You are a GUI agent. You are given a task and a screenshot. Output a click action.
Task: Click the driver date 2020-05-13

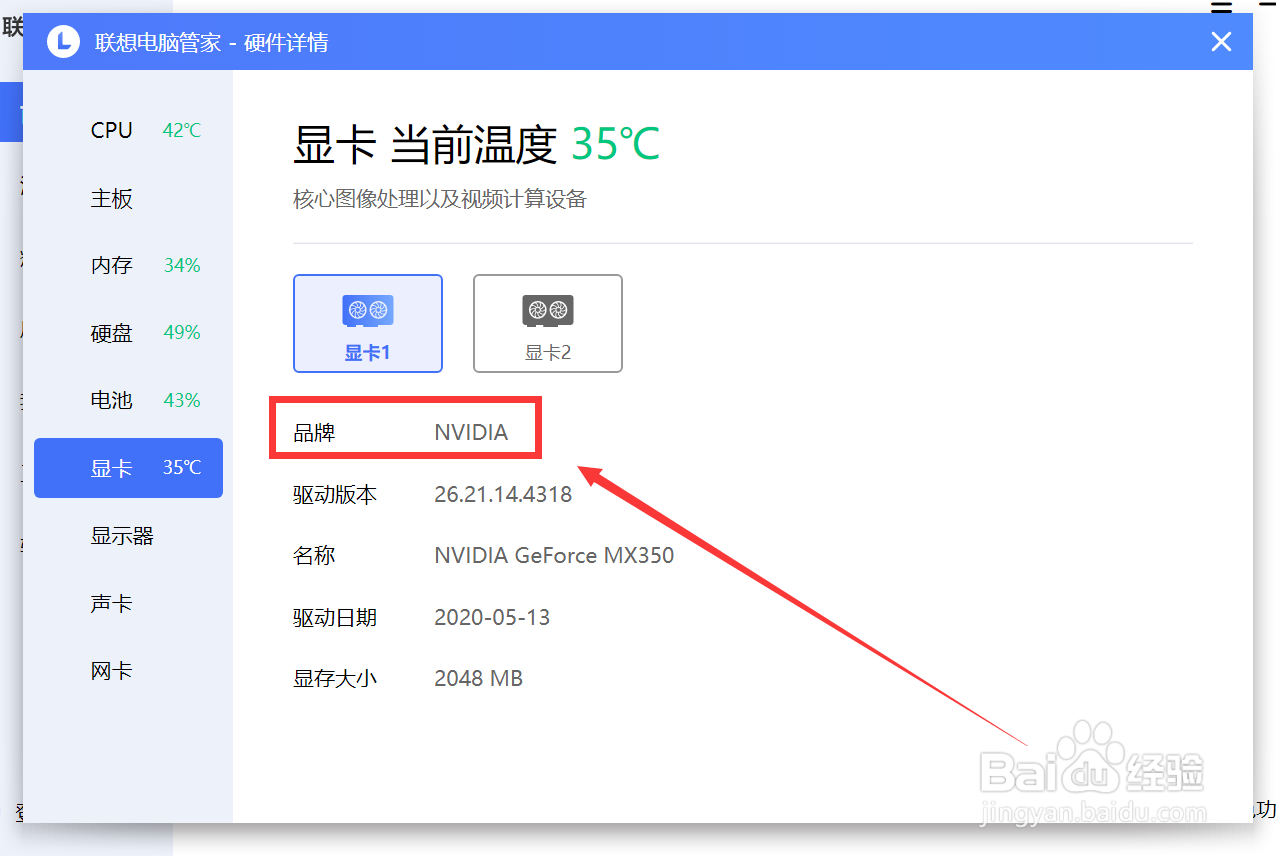(x=492, y=617)
